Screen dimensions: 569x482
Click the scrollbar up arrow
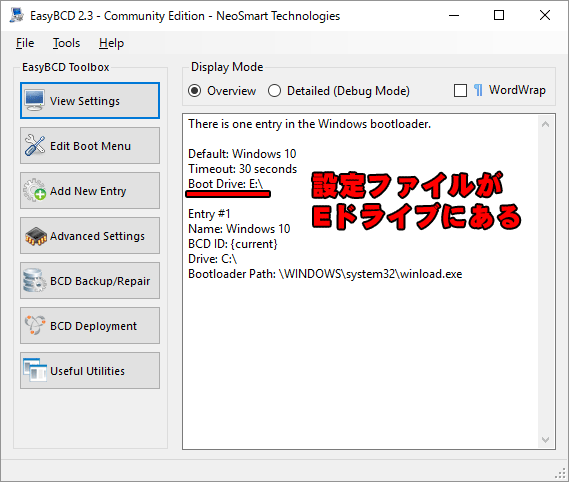tap(545, 124)
